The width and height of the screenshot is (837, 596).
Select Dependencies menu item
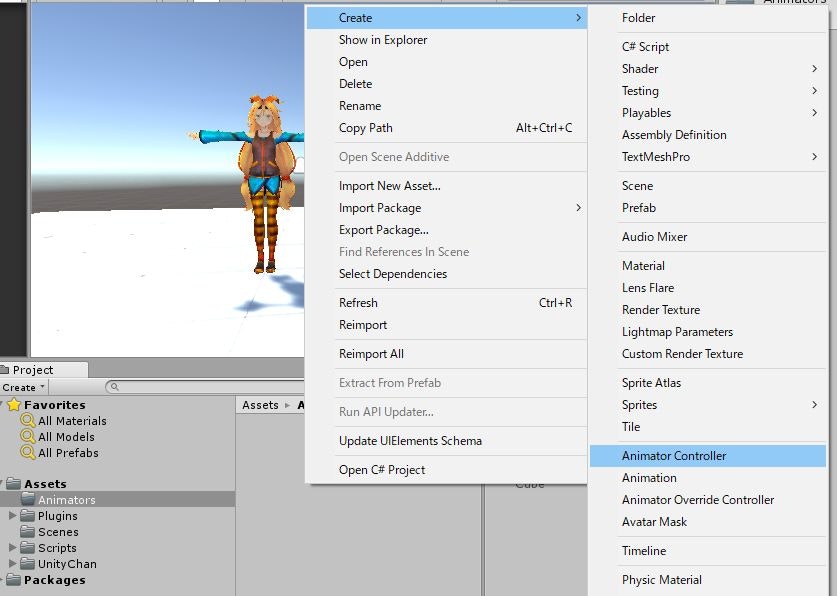pyautogui.click(x=447, y=274)
